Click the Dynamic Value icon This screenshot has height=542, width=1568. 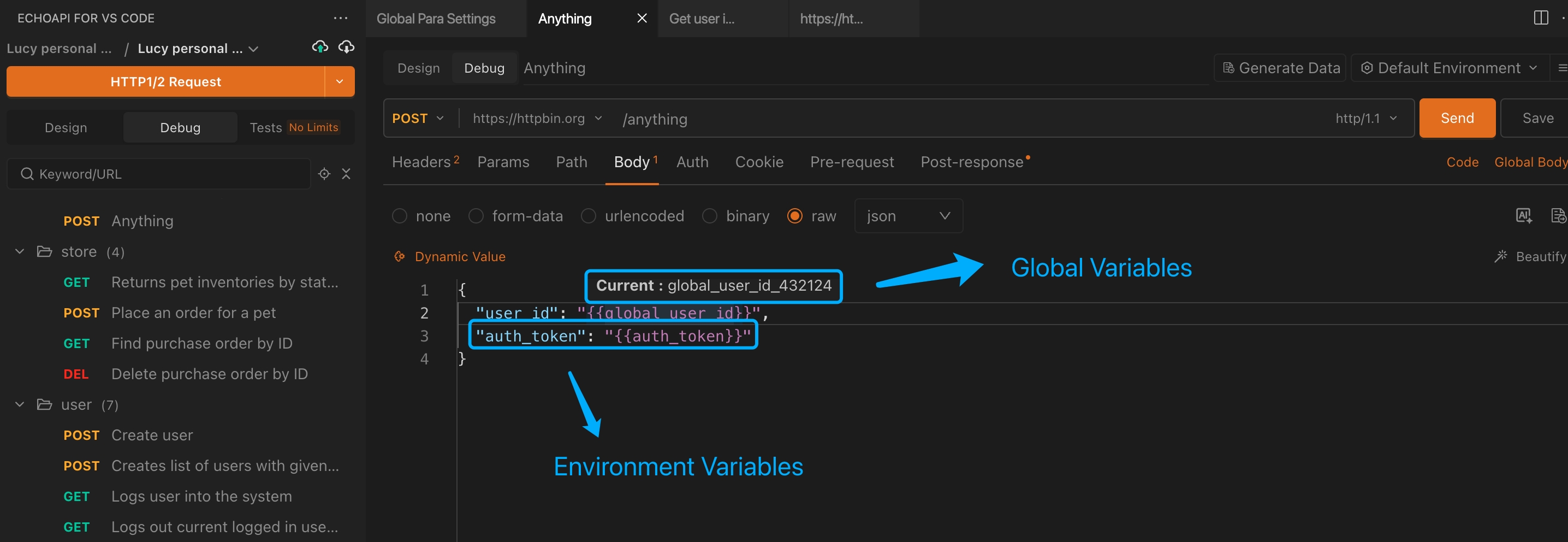tap(399, 256)
